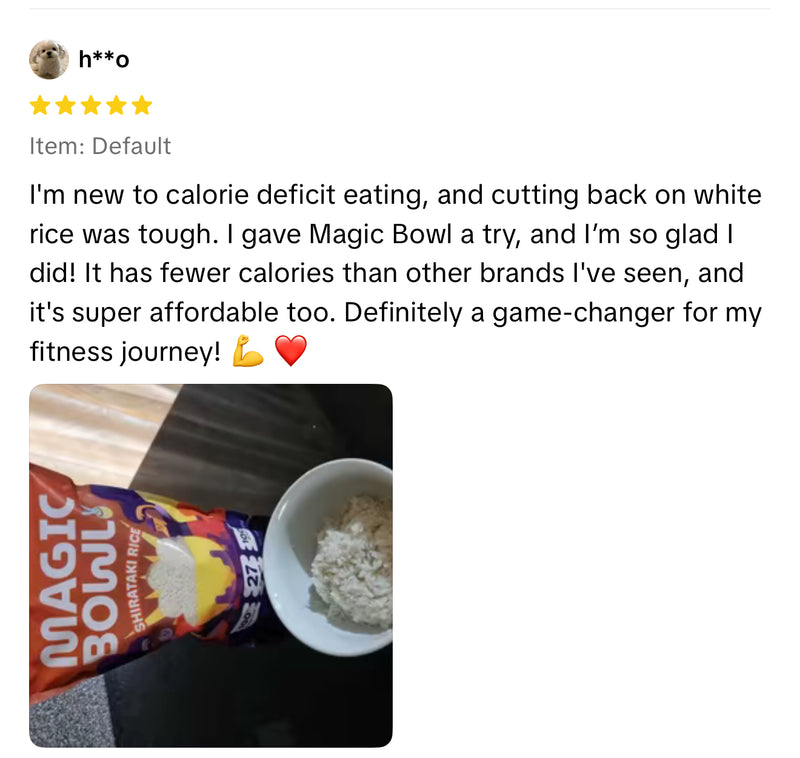Click "I'm new to calorie deficit eating" line
The image size is (800, 758).
point(226,195)
